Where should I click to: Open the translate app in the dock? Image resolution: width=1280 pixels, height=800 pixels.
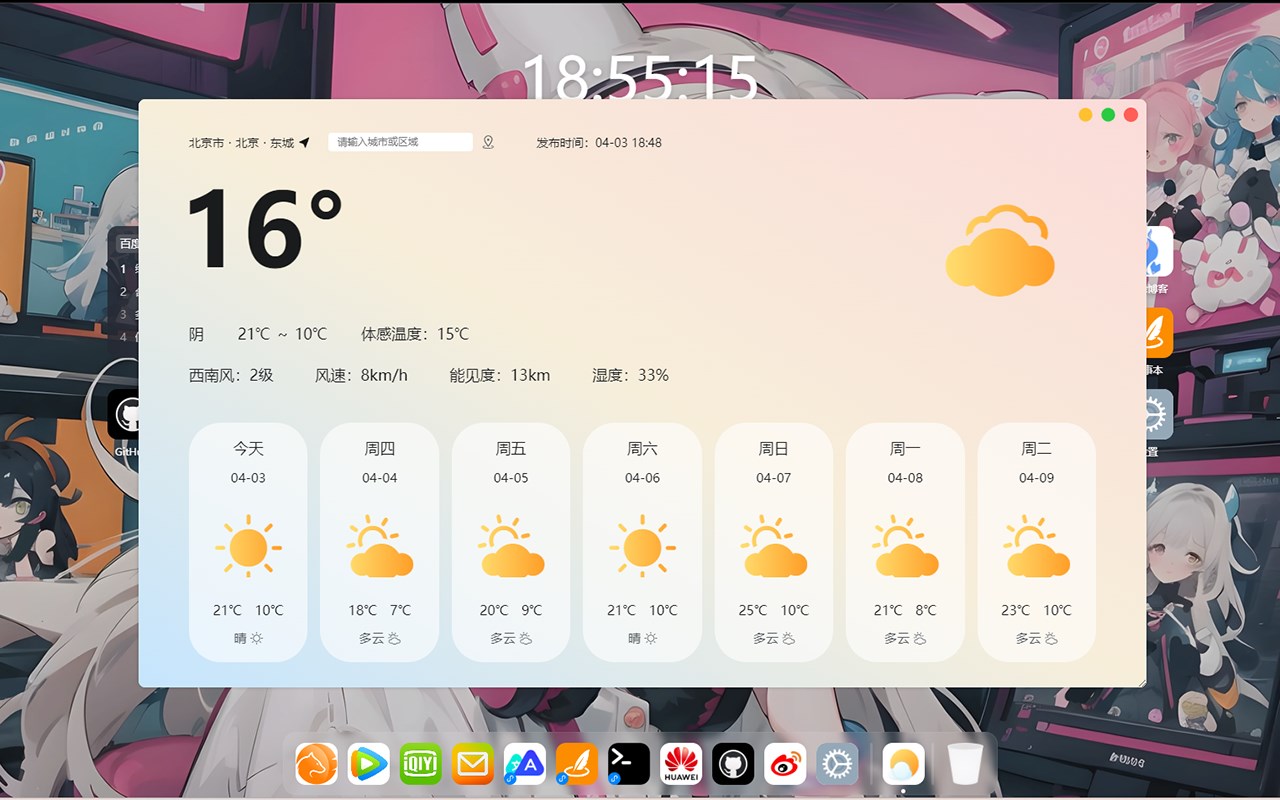pyautogui.click(x=525, y=764)
